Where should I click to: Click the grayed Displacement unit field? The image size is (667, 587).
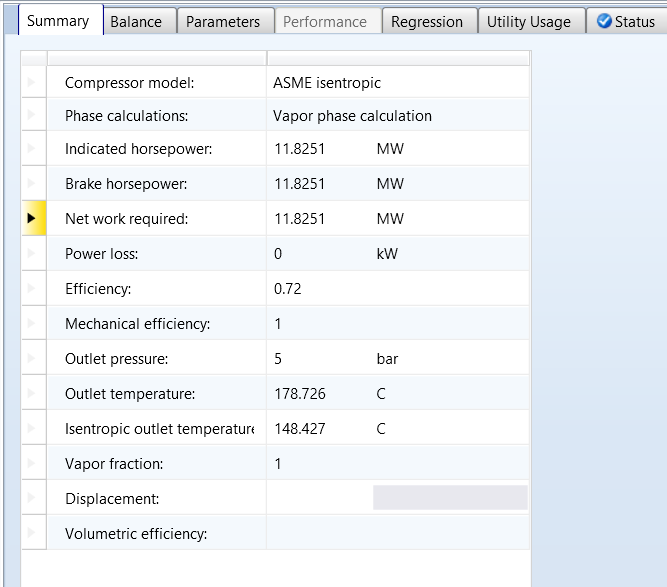pyautogui.click(x=449, y=498)
